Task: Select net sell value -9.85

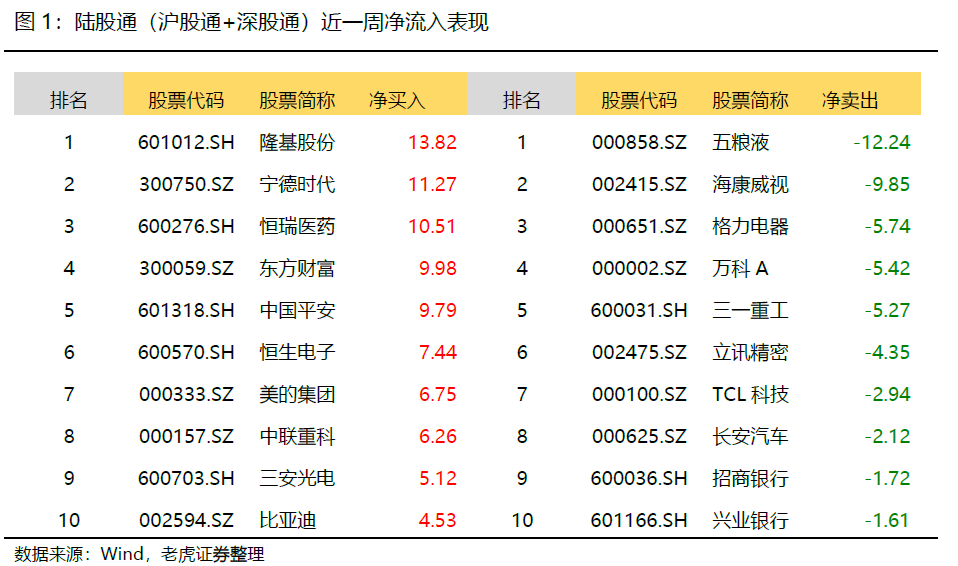Action: pyautogui.click(x=887, y=184)
